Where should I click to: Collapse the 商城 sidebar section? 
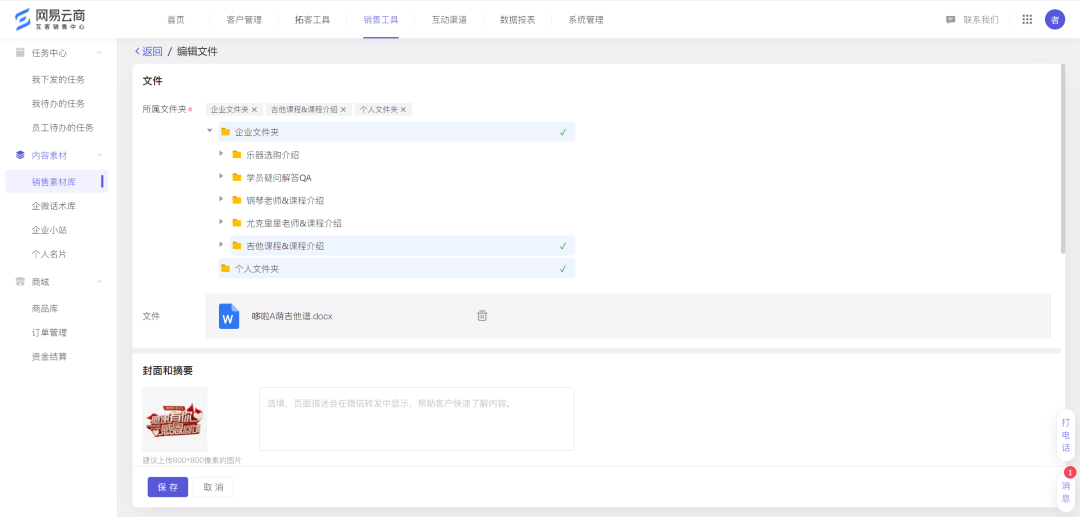(99, 282)
